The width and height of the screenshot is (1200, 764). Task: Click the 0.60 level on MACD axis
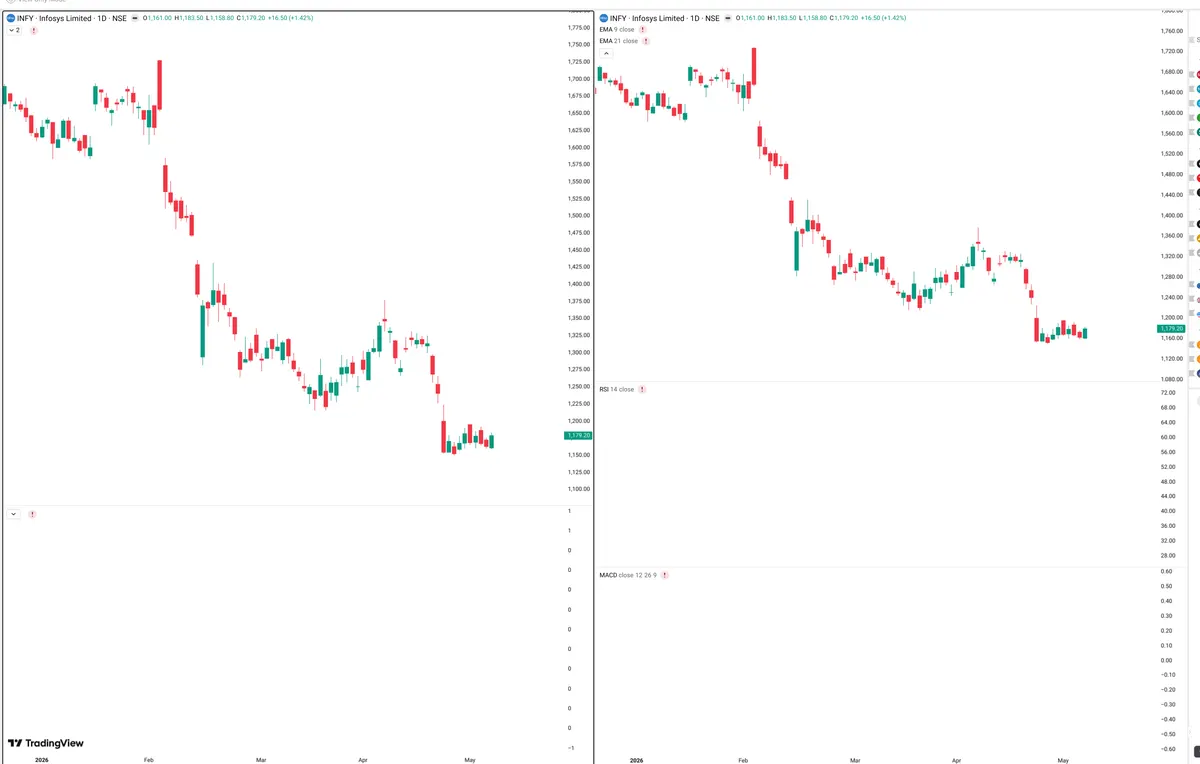point(1167,571)
